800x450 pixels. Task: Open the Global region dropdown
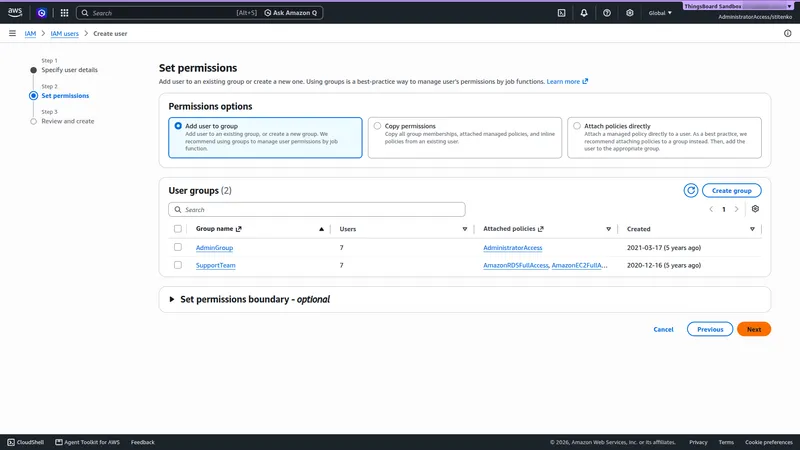[660, 13]
